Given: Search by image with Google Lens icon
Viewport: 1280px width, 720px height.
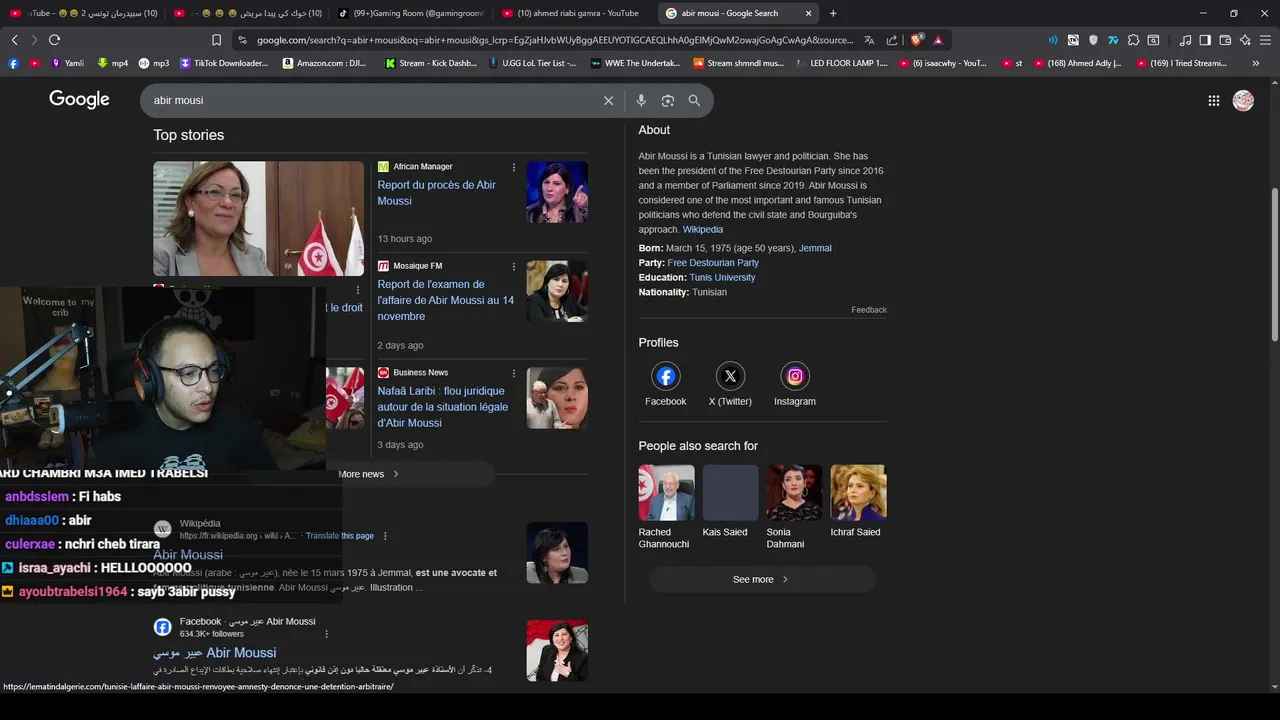Looking at the screenshot, I should click(668, 100).
